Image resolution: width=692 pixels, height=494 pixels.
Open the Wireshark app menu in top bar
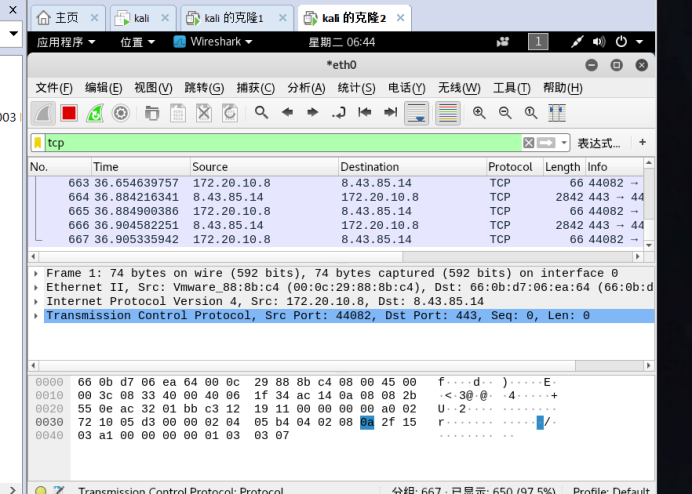[213, 42]
